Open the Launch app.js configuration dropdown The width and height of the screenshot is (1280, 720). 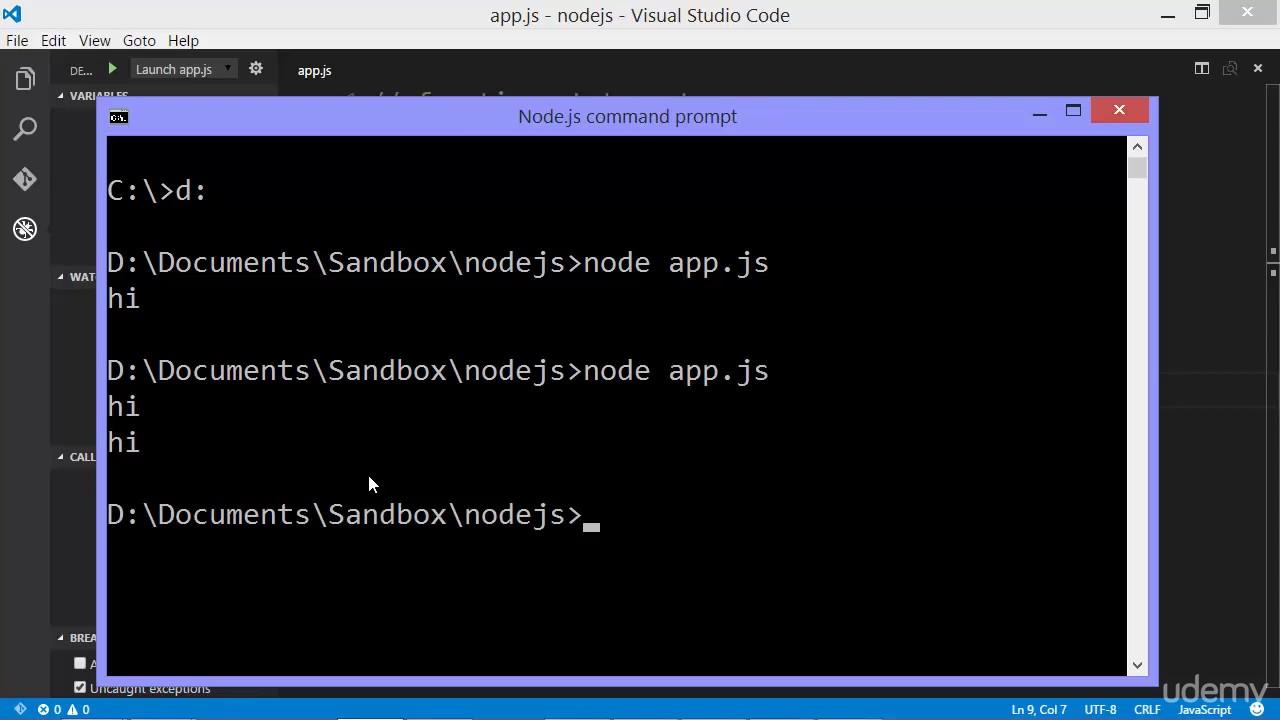pos(185,69)
